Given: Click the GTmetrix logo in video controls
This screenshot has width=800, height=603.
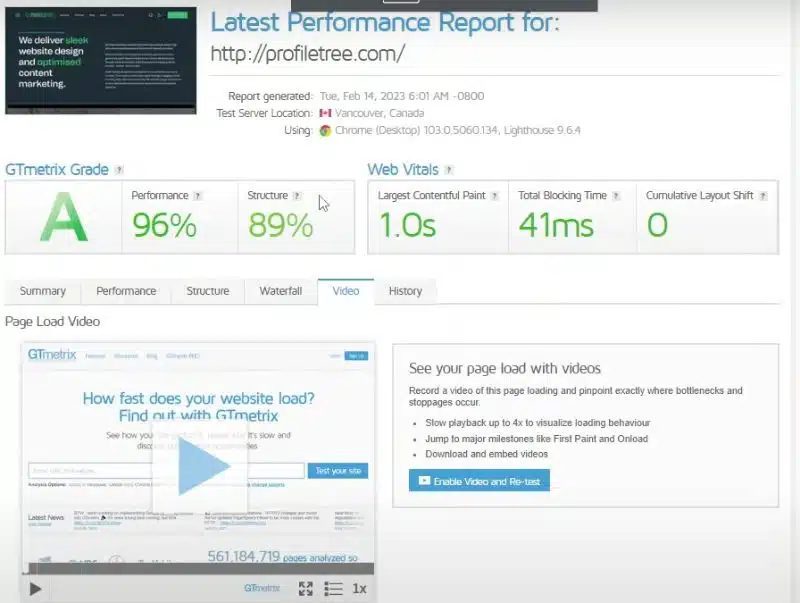Looking at the screenshot, I should coord(262,588).
